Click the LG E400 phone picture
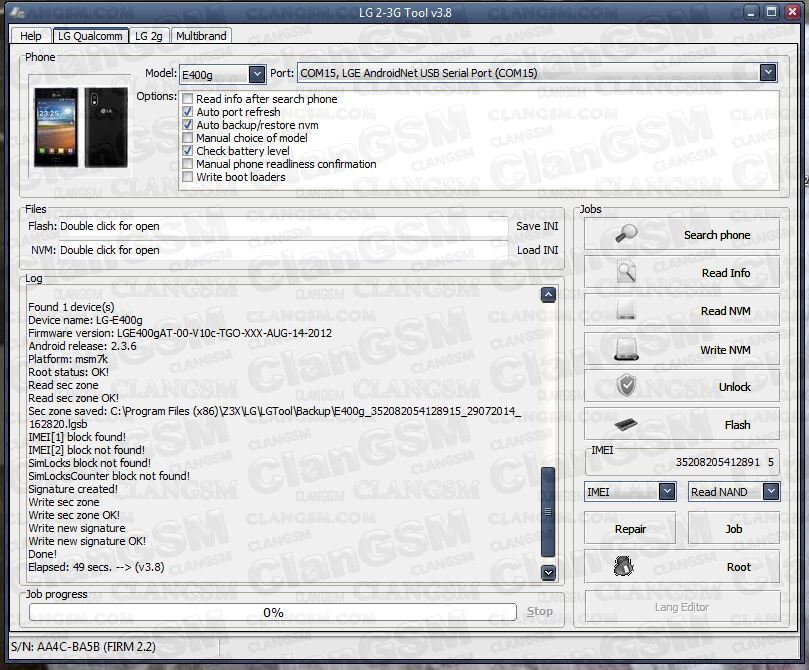 coord(80,127)
